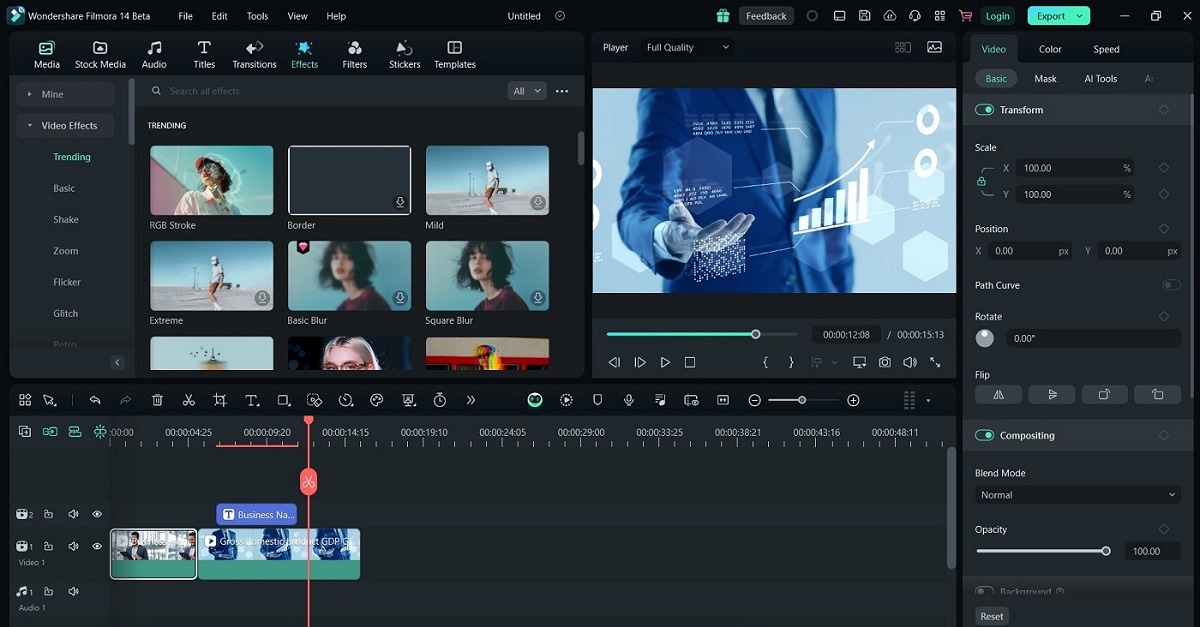Screen dimensions: 1200x627
Task: Open the Blend Mode Normal dropdown
Action: 1078,495
